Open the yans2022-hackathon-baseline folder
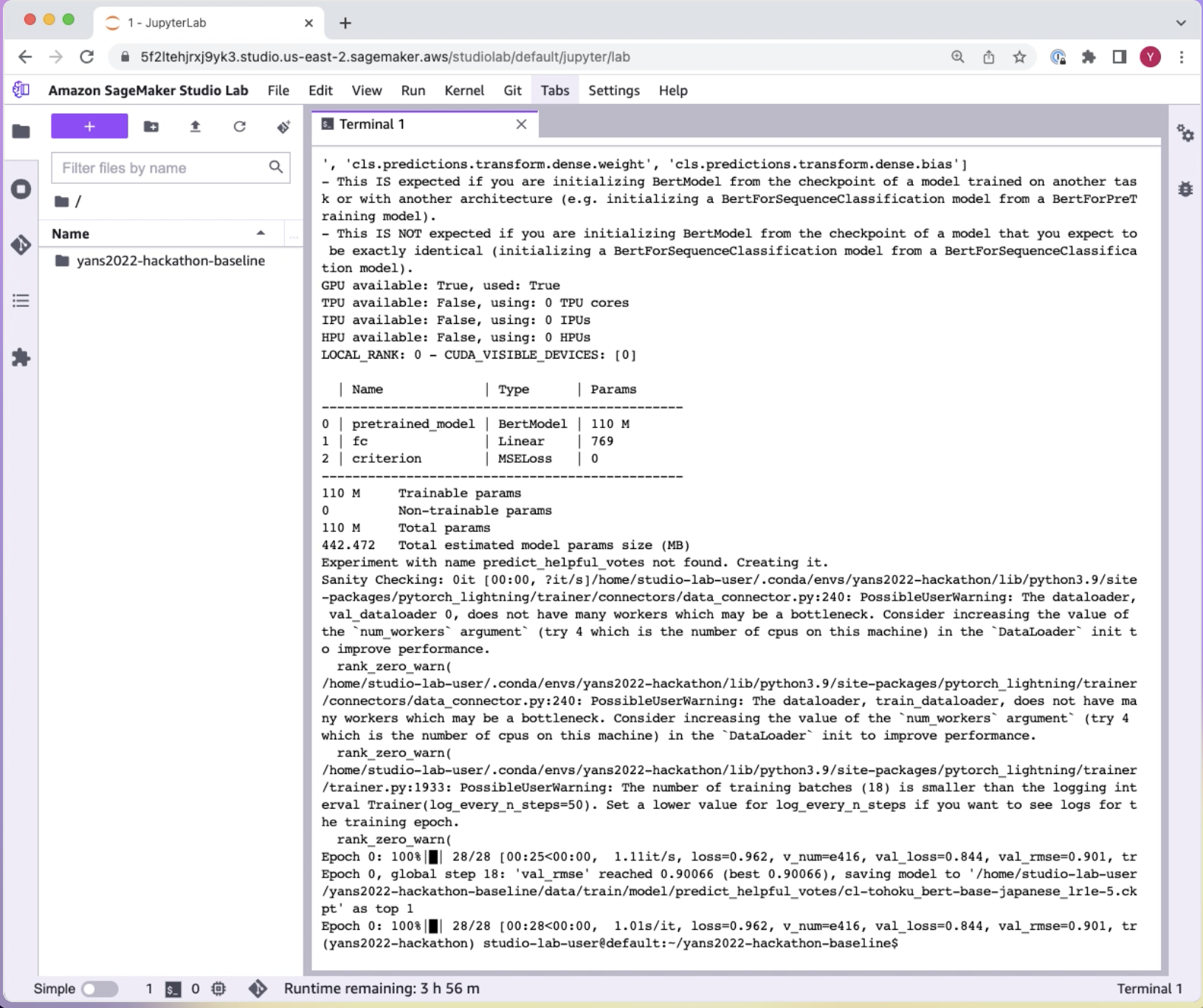Screen dimensions: 1203x1008 [x=170, y=260]
